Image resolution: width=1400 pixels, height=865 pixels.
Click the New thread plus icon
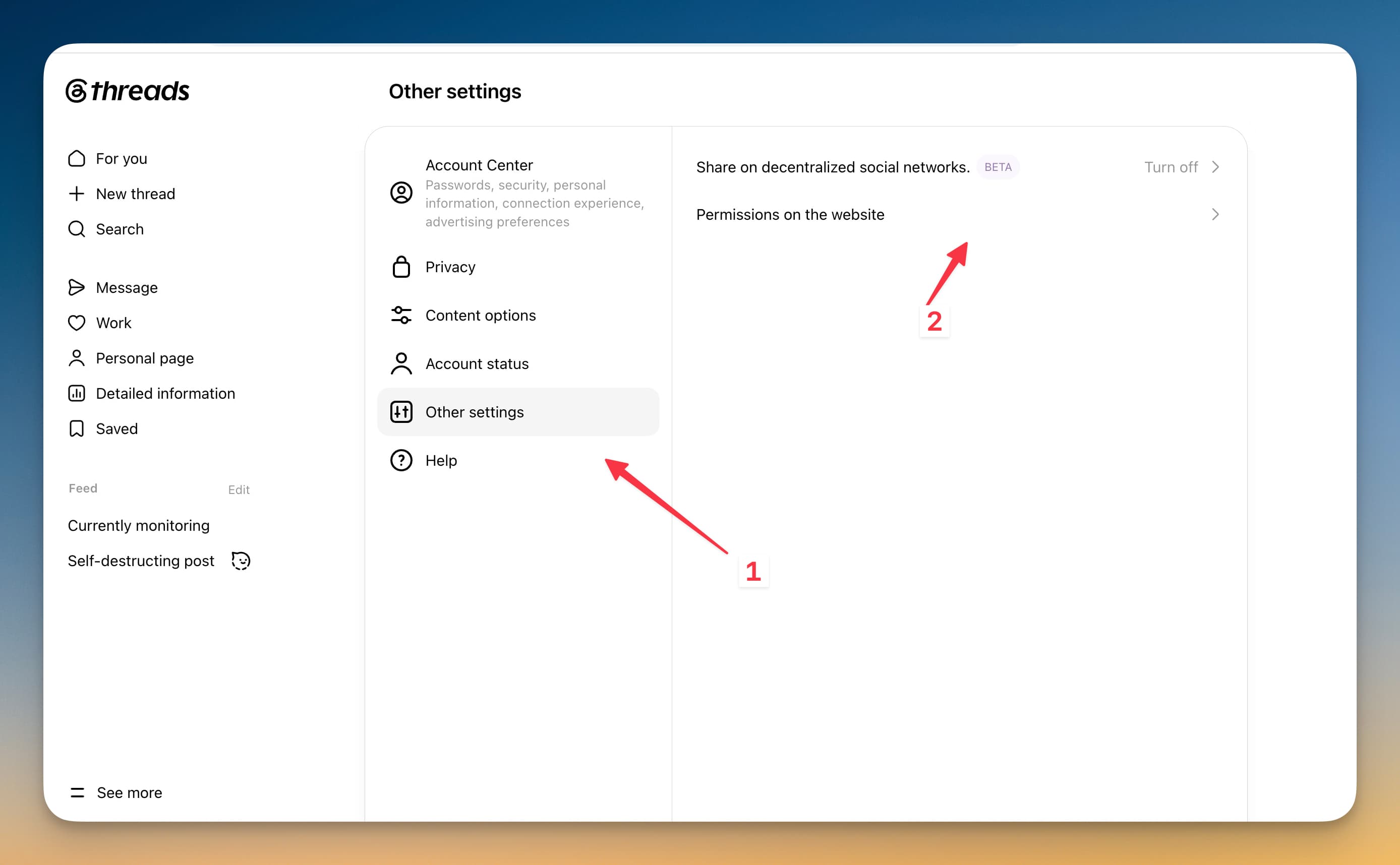[x=77, y=194]
